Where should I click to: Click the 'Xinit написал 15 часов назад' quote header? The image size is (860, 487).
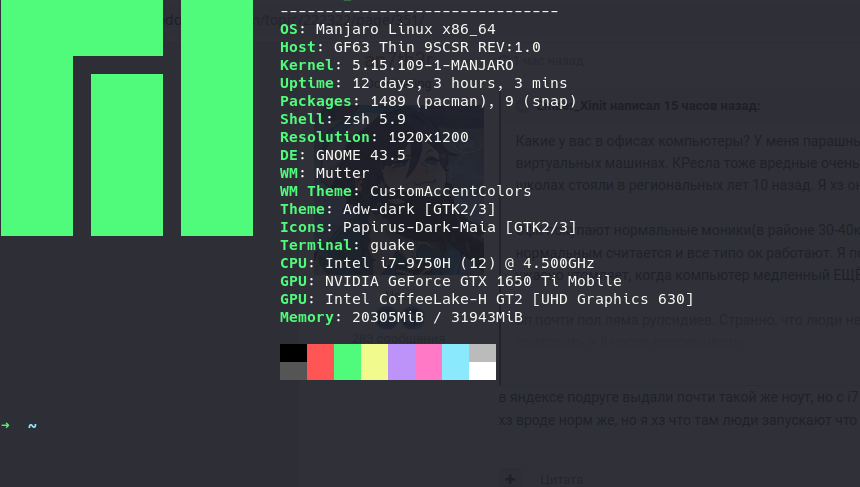647,106
